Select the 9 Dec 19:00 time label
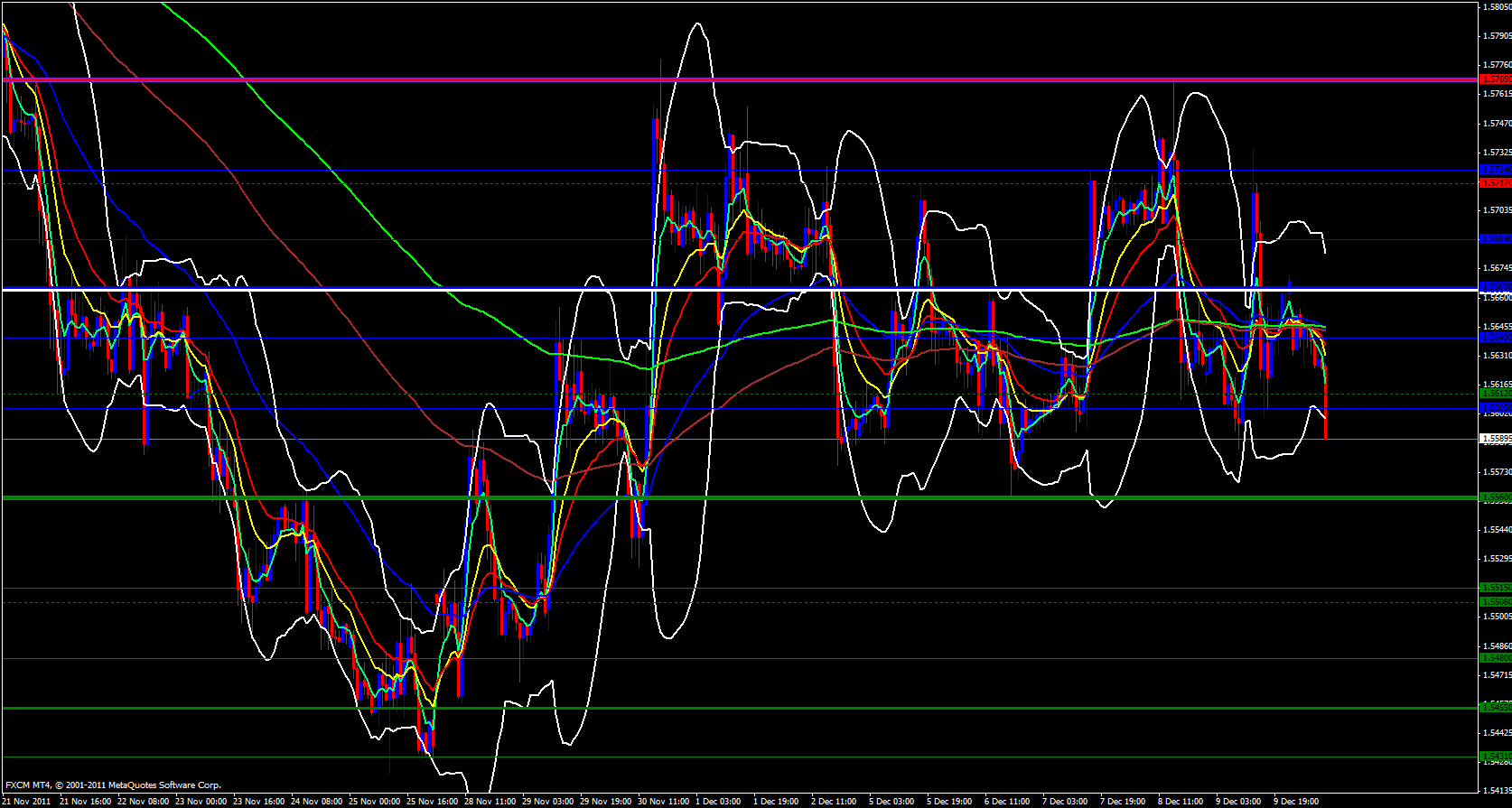Screen dimensions: 1512x808 pos(1296,801)
